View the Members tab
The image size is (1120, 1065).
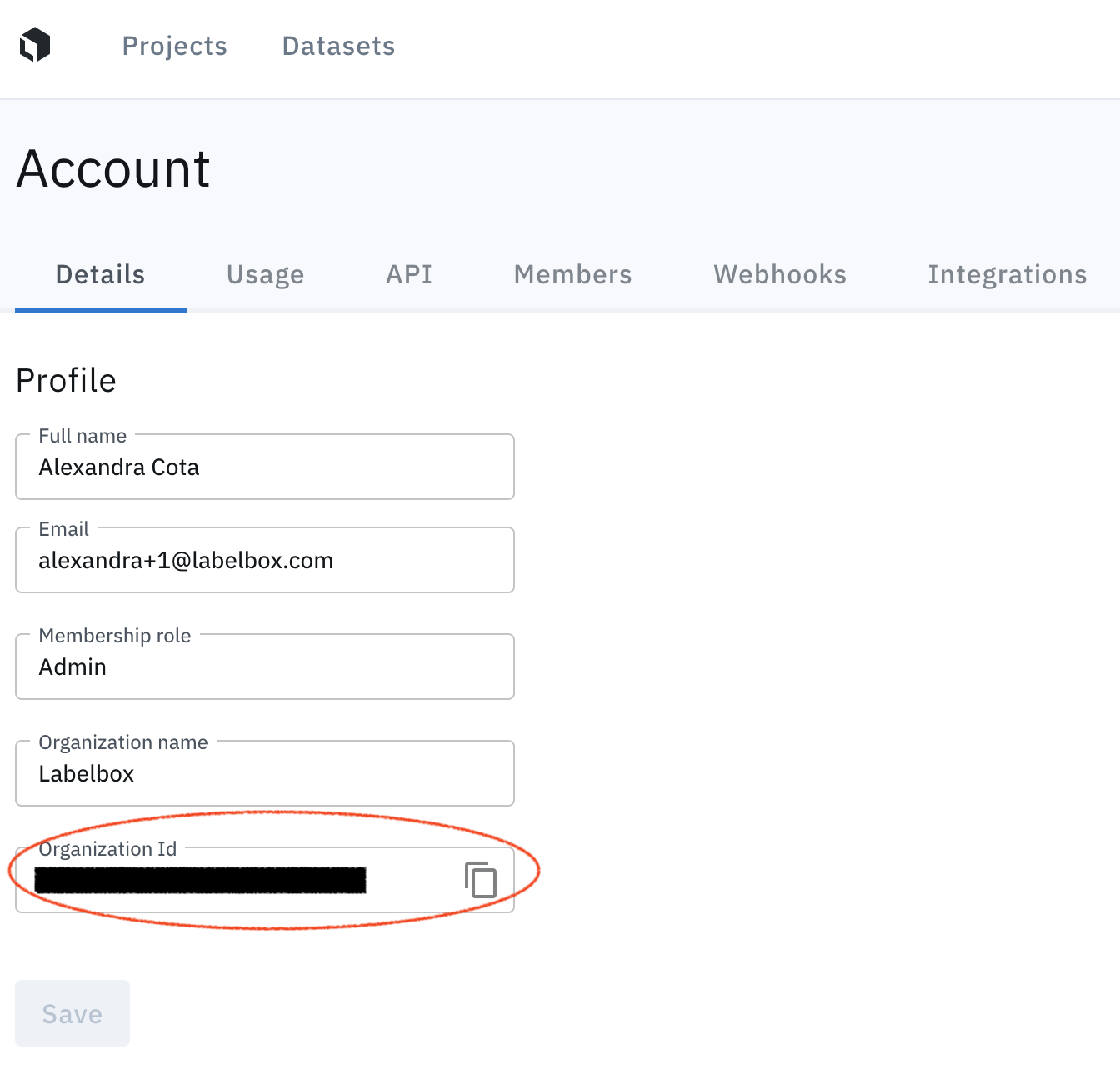(x=573, y=274)
